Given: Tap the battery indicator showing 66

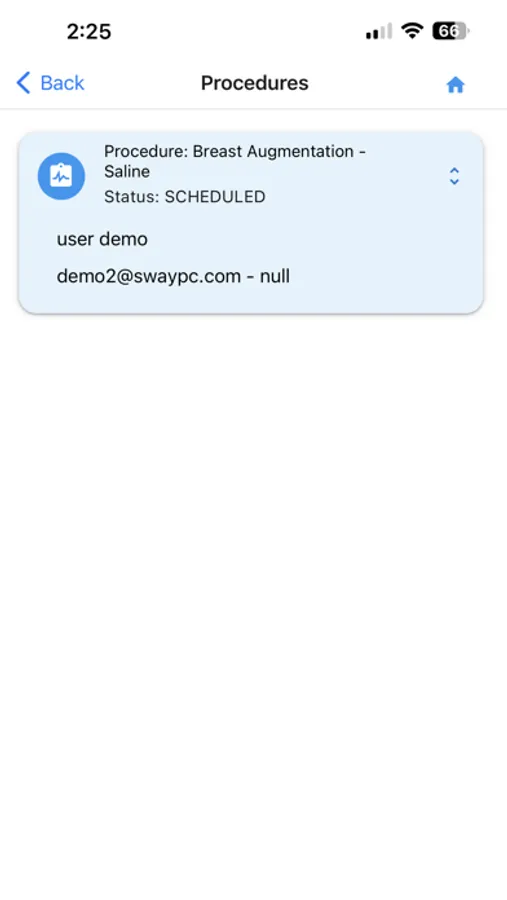Looking at the screenshot, I should point(451,30).
